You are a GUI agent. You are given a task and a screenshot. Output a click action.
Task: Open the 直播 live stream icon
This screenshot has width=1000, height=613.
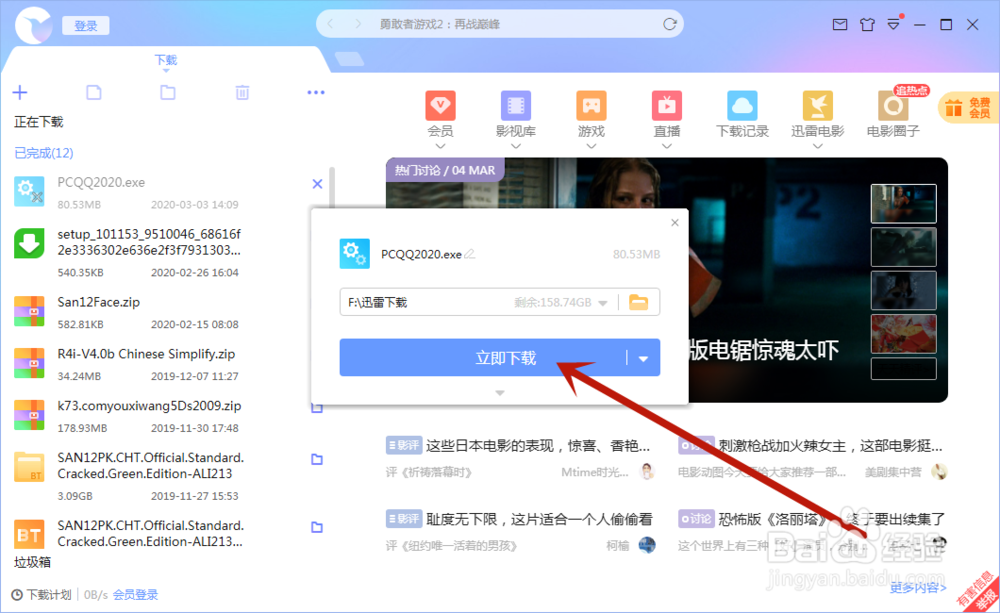[x=666, y=106]
